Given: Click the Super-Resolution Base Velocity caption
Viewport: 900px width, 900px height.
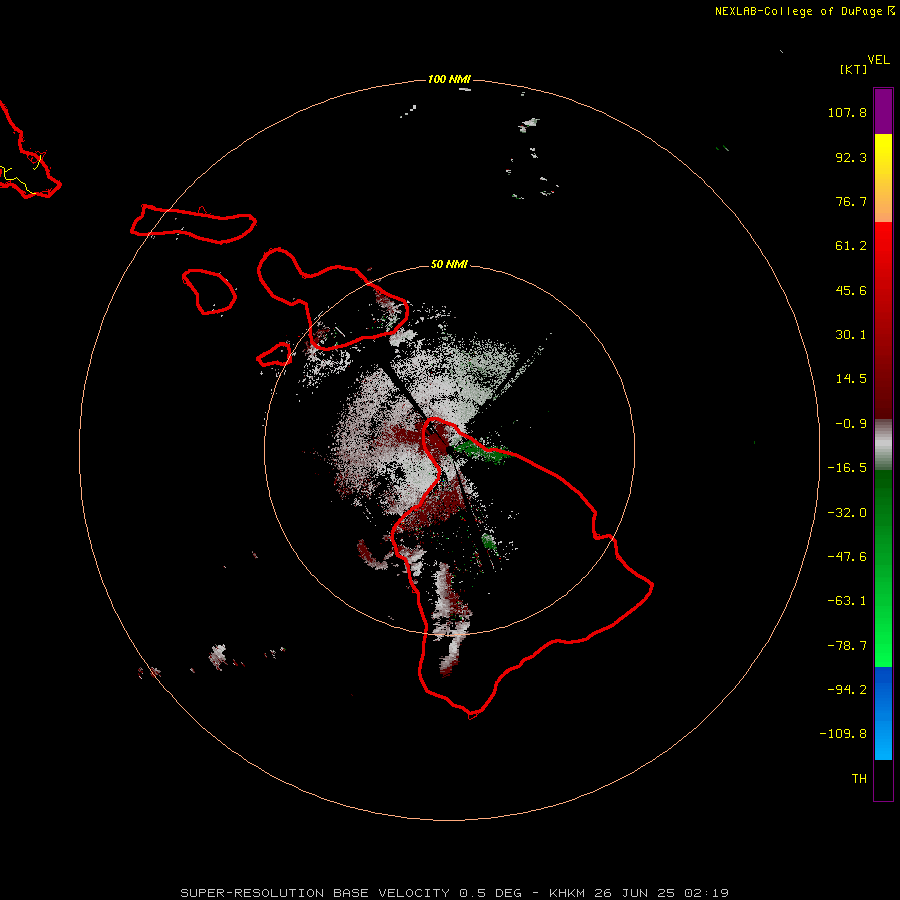Looking at the screenshot, I should point(455,893).
